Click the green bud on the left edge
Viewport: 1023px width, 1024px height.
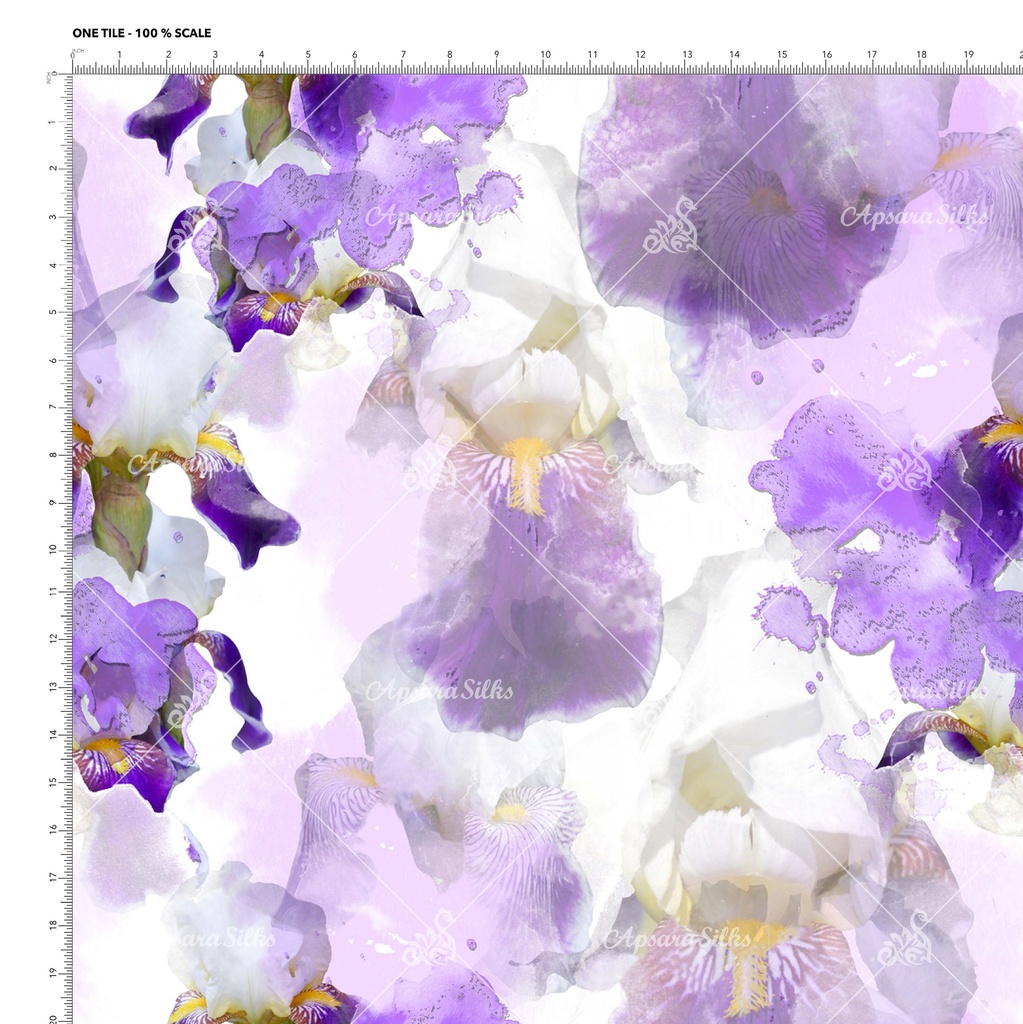pyautogui.click(x=121, y=518)
